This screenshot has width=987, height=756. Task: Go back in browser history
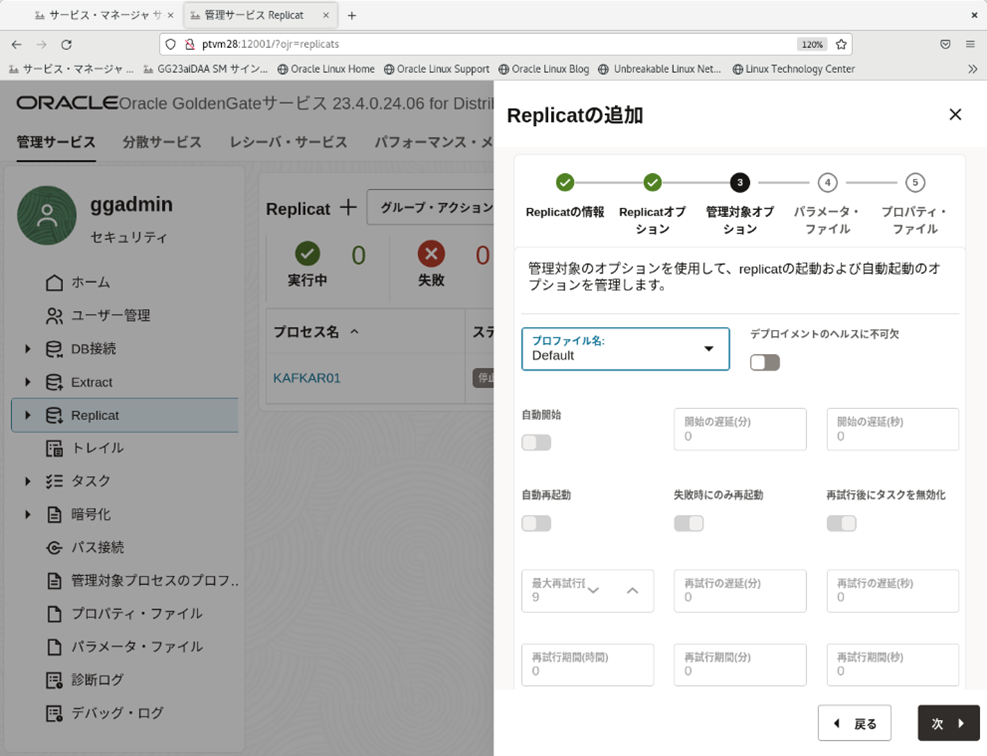[x=17, y=44]
